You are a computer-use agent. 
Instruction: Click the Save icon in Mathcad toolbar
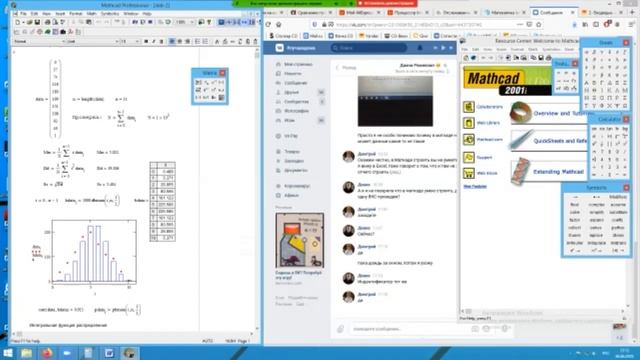coord(37,22)
